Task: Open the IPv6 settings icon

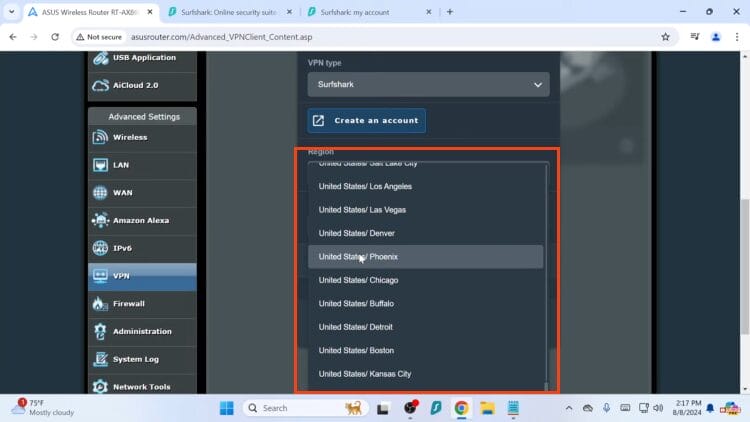Action: point(100,248)
